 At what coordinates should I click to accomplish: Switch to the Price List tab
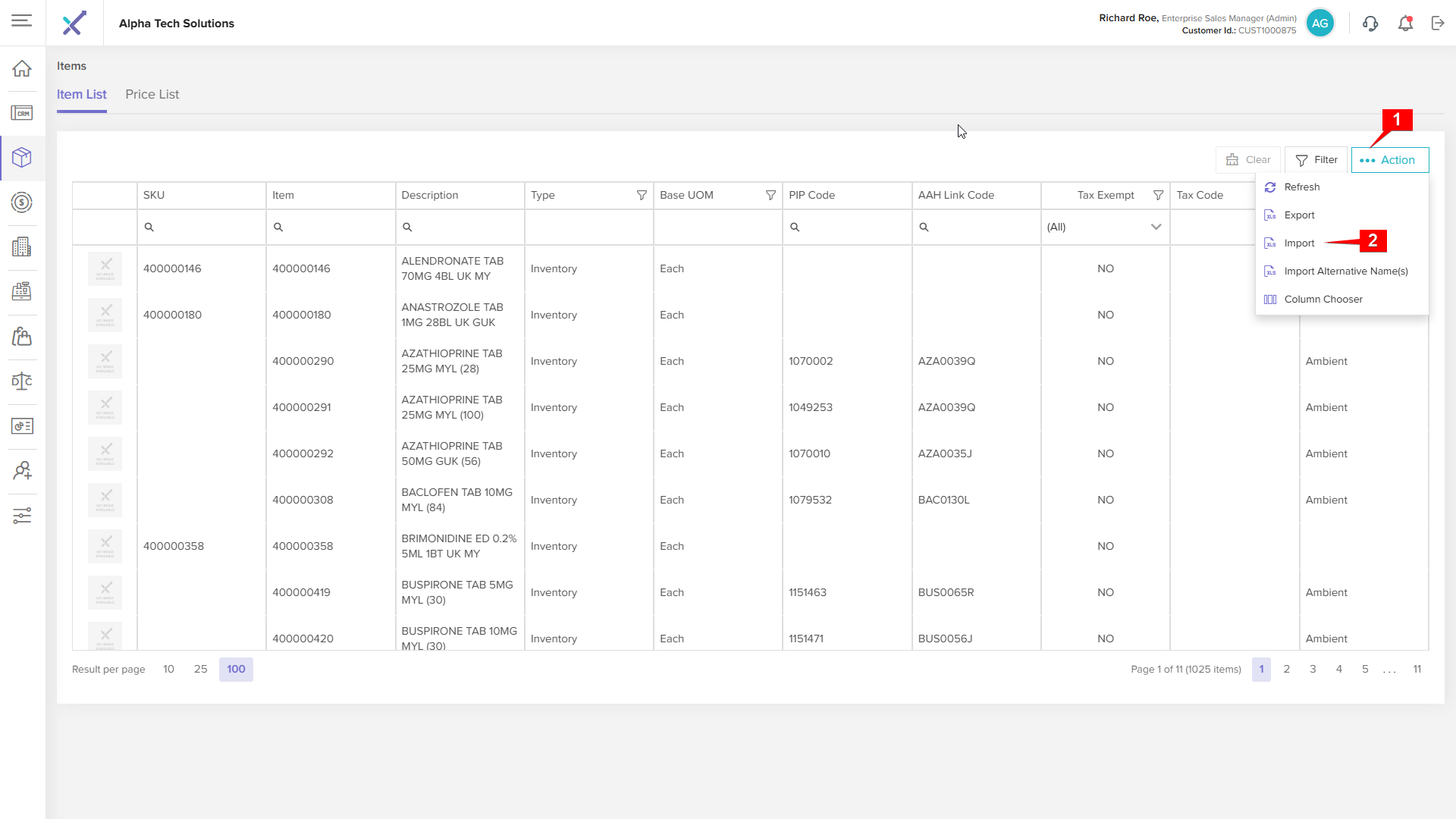[x=152, y=95]
